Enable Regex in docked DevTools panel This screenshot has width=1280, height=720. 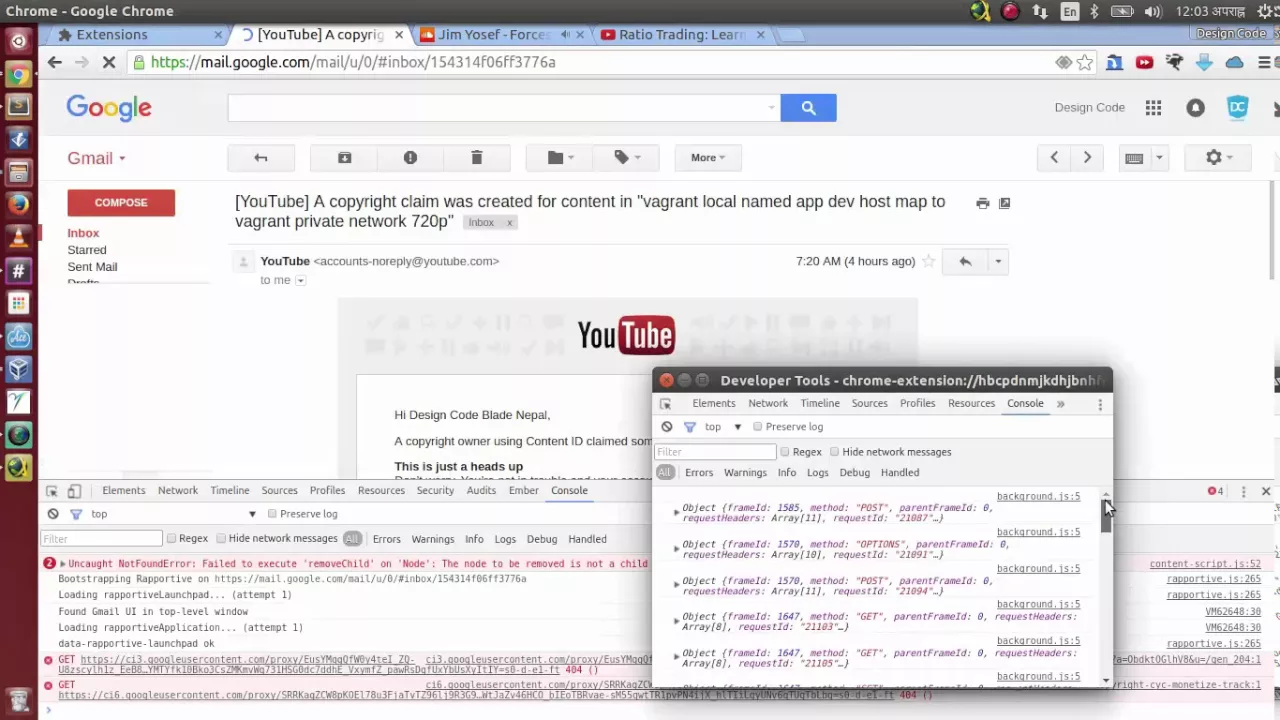coord(171,539)
